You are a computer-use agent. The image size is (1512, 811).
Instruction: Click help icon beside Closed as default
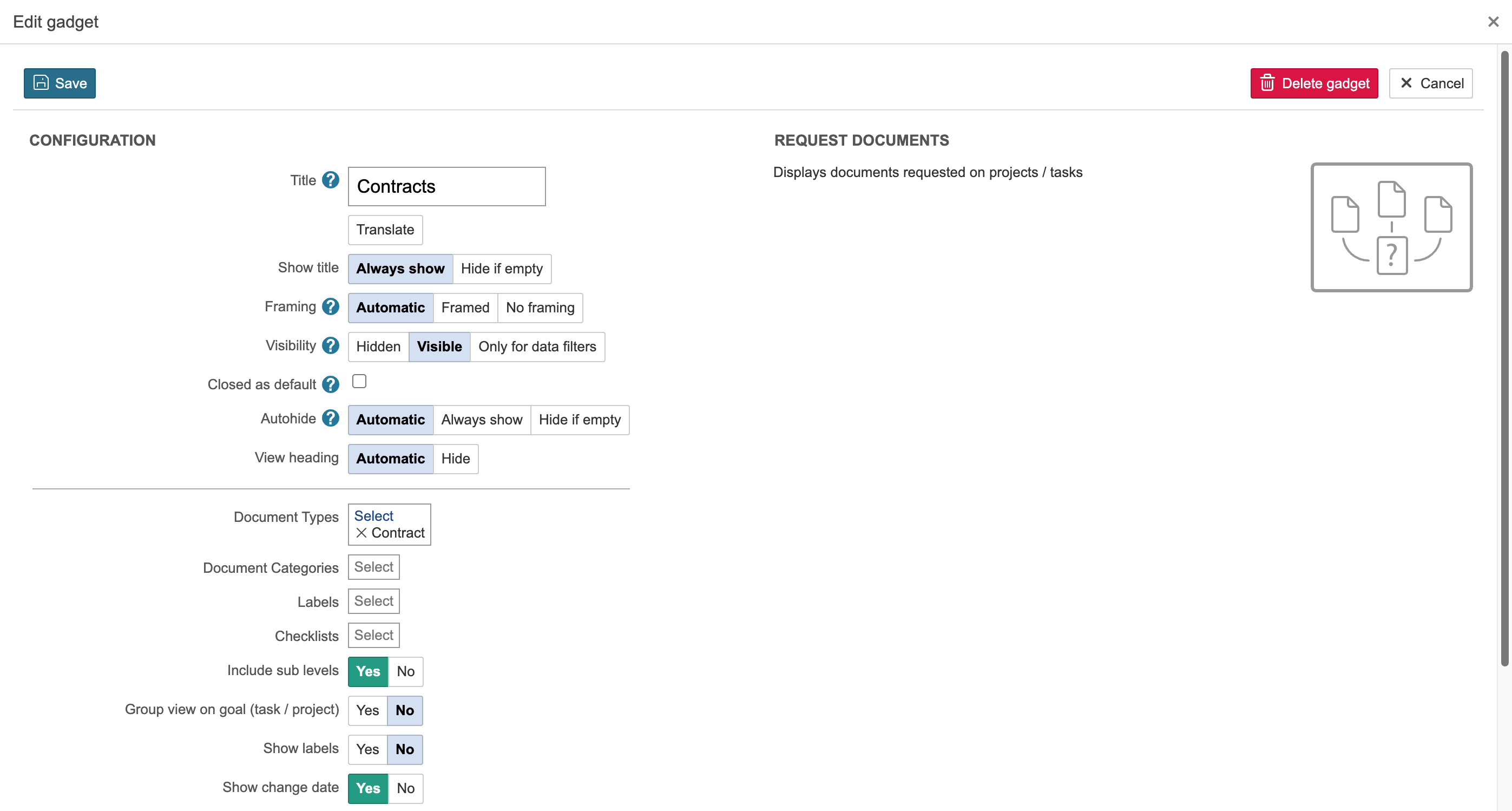331,384
